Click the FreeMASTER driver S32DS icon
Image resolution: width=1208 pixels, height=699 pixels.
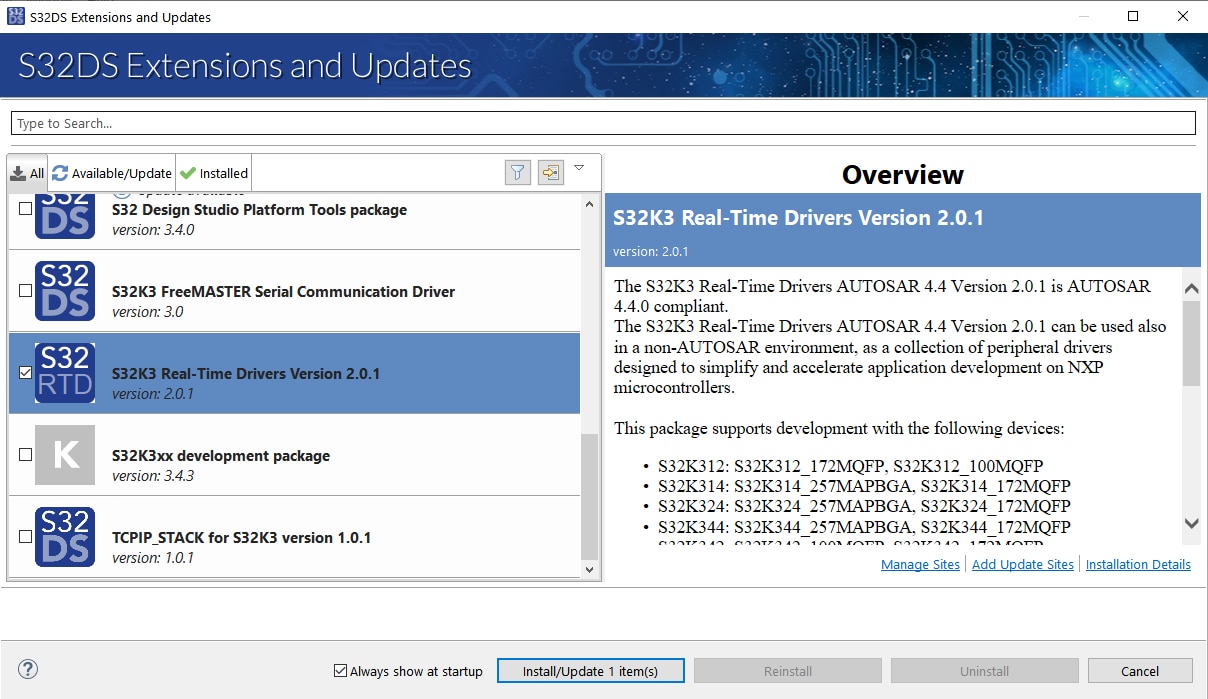(x=65, y=291)
